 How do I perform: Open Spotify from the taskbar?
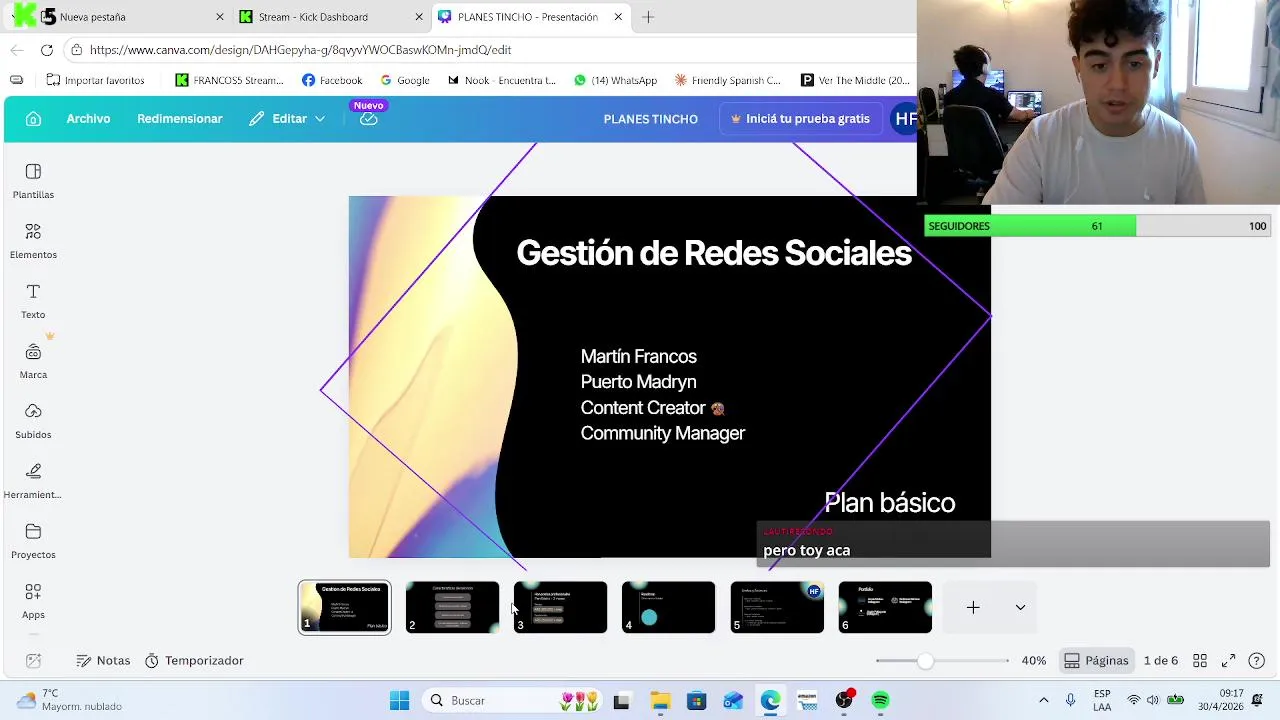pos(880,701)
